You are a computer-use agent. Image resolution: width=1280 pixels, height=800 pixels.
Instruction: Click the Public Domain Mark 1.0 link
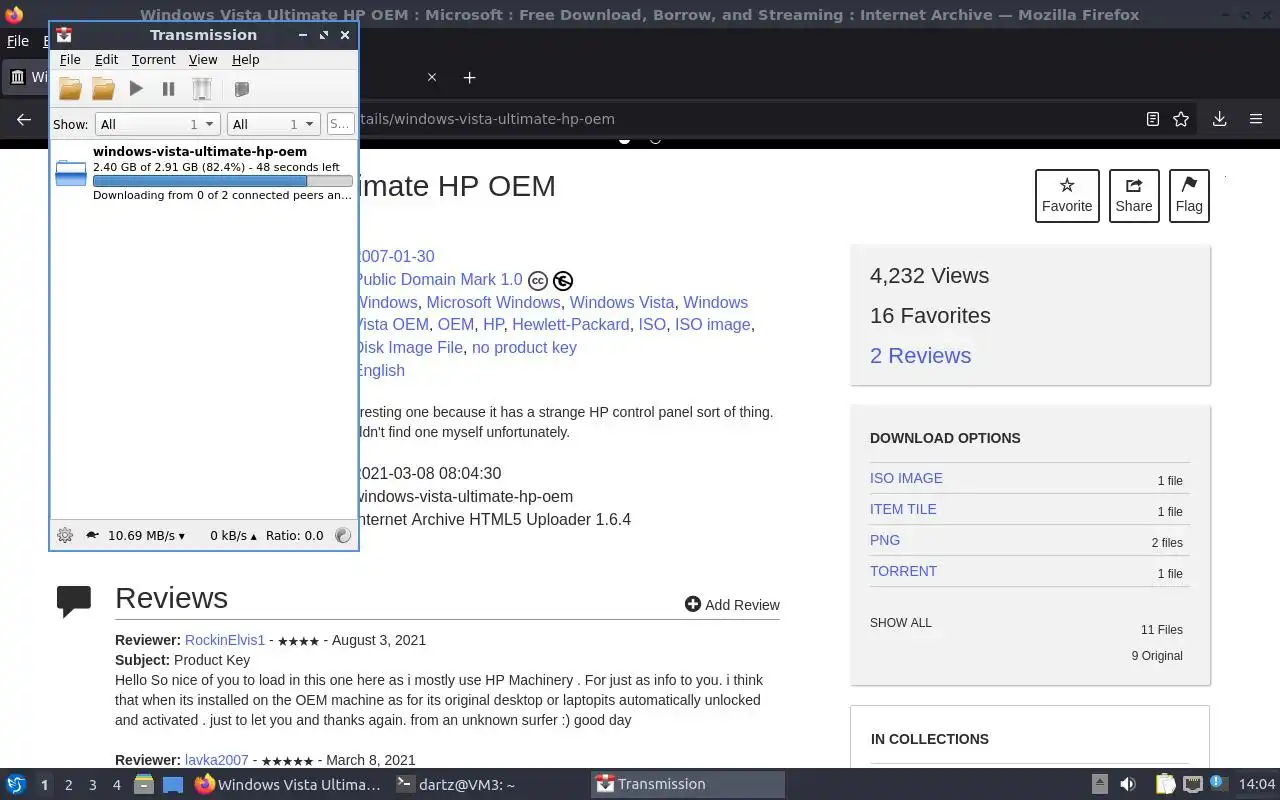point(439,279)
